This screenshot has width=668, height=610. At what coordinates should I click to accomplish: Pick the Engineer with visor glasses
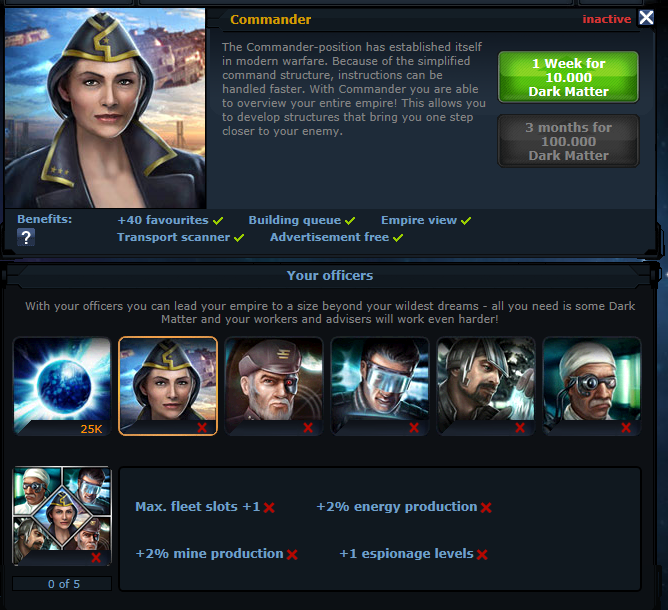(x=380, y=386)
